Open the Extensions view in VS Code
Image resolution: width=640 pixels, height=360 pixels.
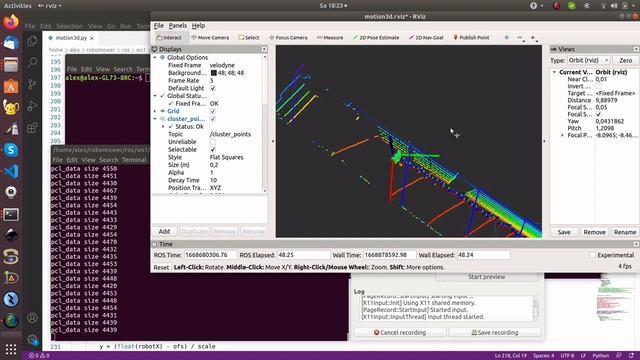pos(32,128)
